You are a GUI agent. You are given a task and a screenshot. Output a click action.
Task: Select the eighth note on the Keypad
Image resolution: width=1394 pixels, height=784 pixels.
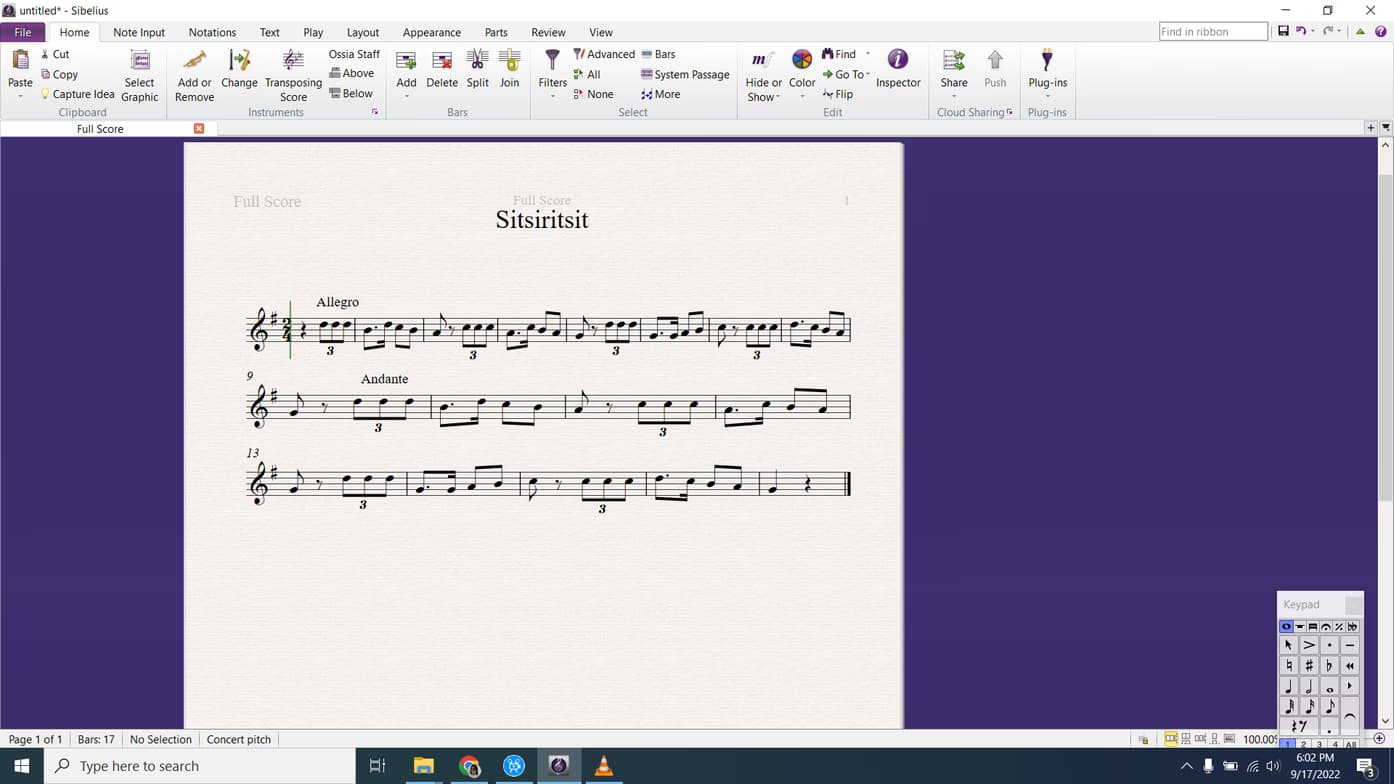1331,706
